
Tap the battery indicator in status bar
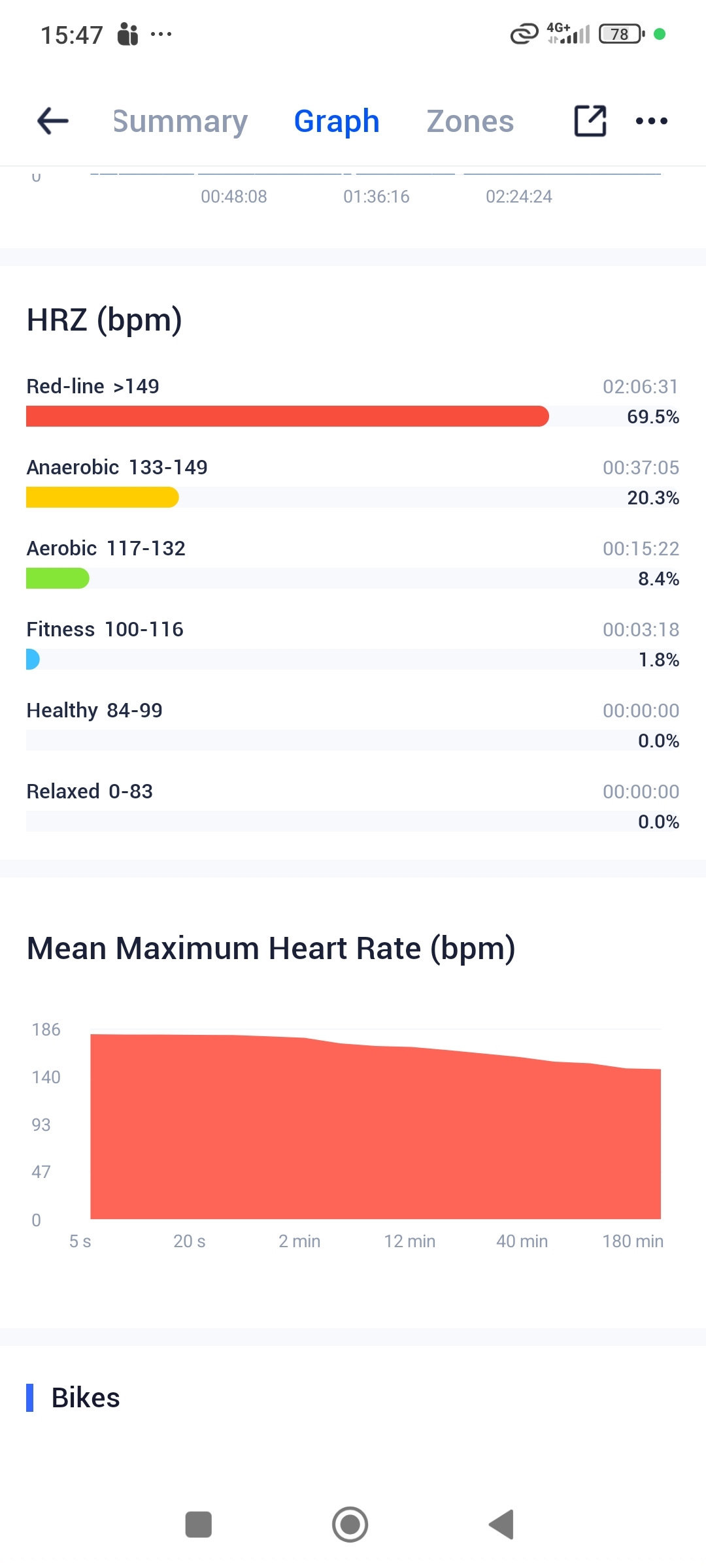click(x=621, y=34)
